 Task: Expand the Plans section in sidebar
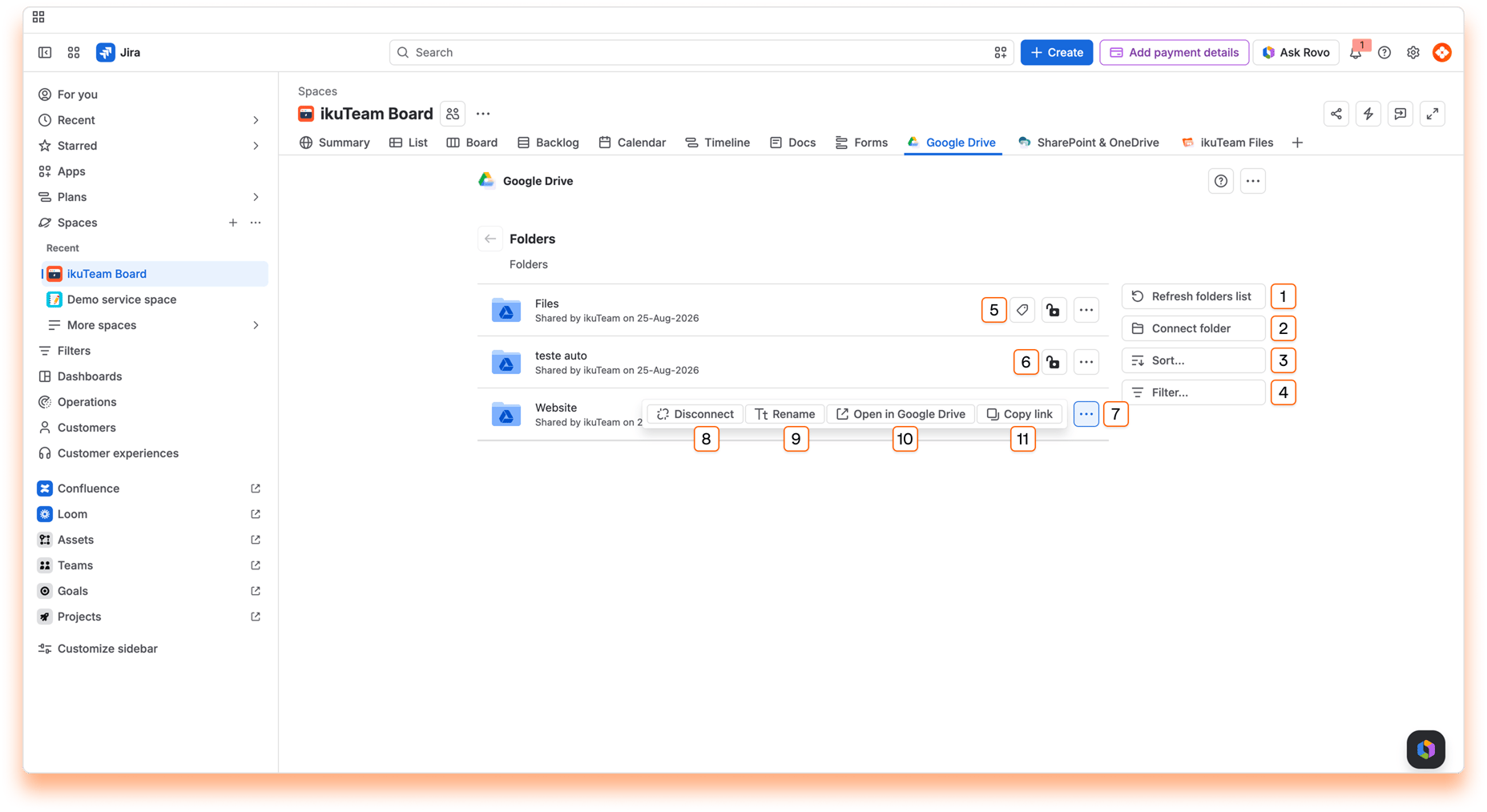pos(256,197)
